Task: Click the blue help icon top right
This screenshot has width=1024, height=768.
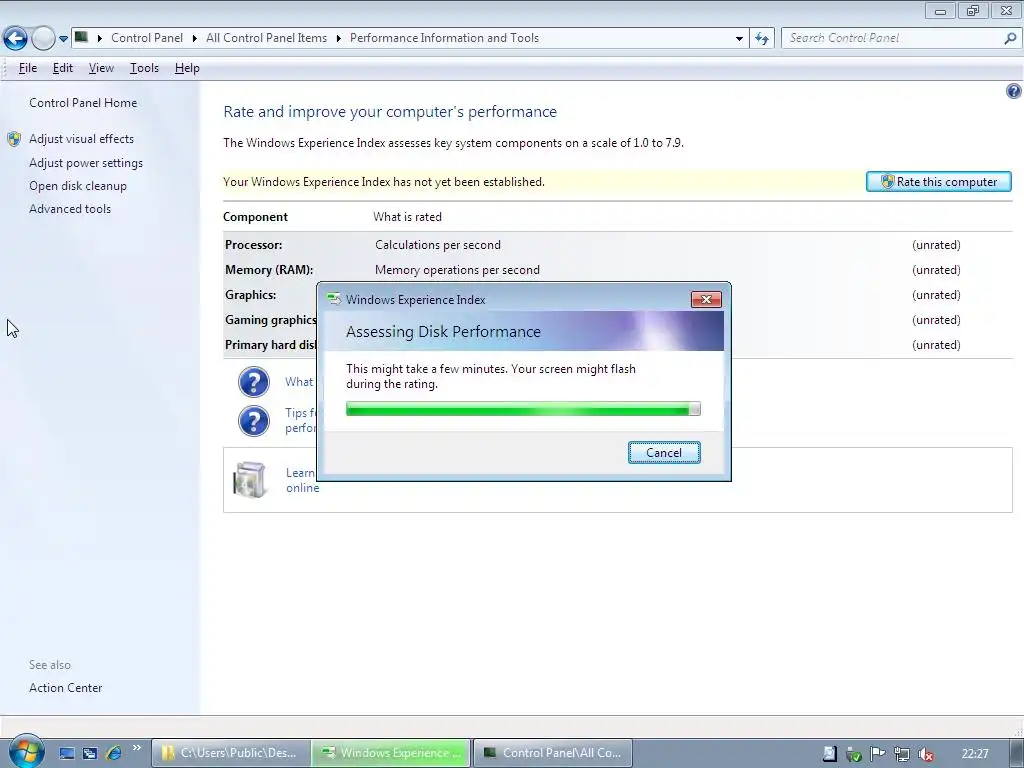Action: click(x=1013, y=91)
